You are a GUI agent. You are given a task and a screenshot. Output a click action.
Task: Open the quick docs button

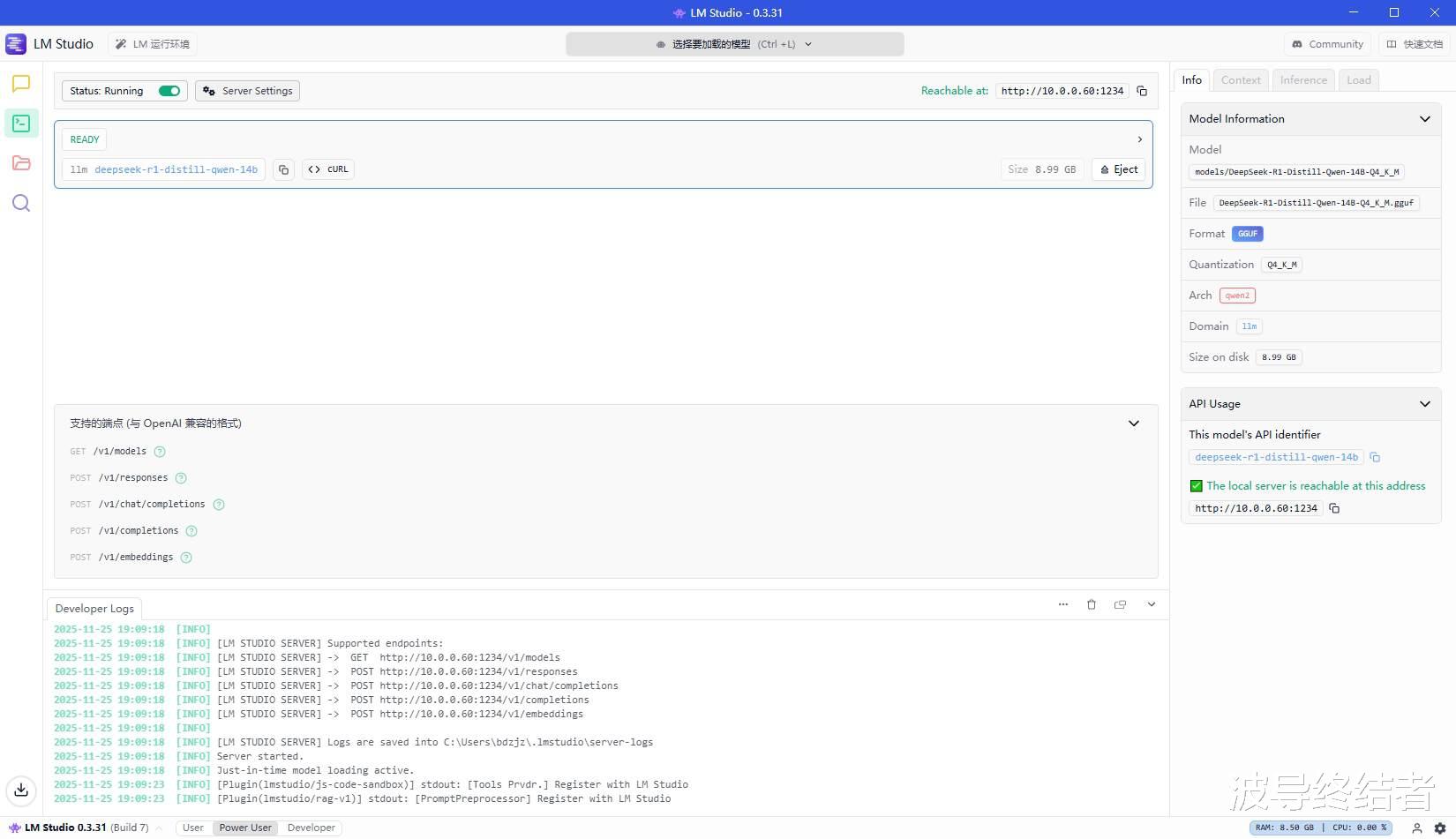coord(1415,44)
